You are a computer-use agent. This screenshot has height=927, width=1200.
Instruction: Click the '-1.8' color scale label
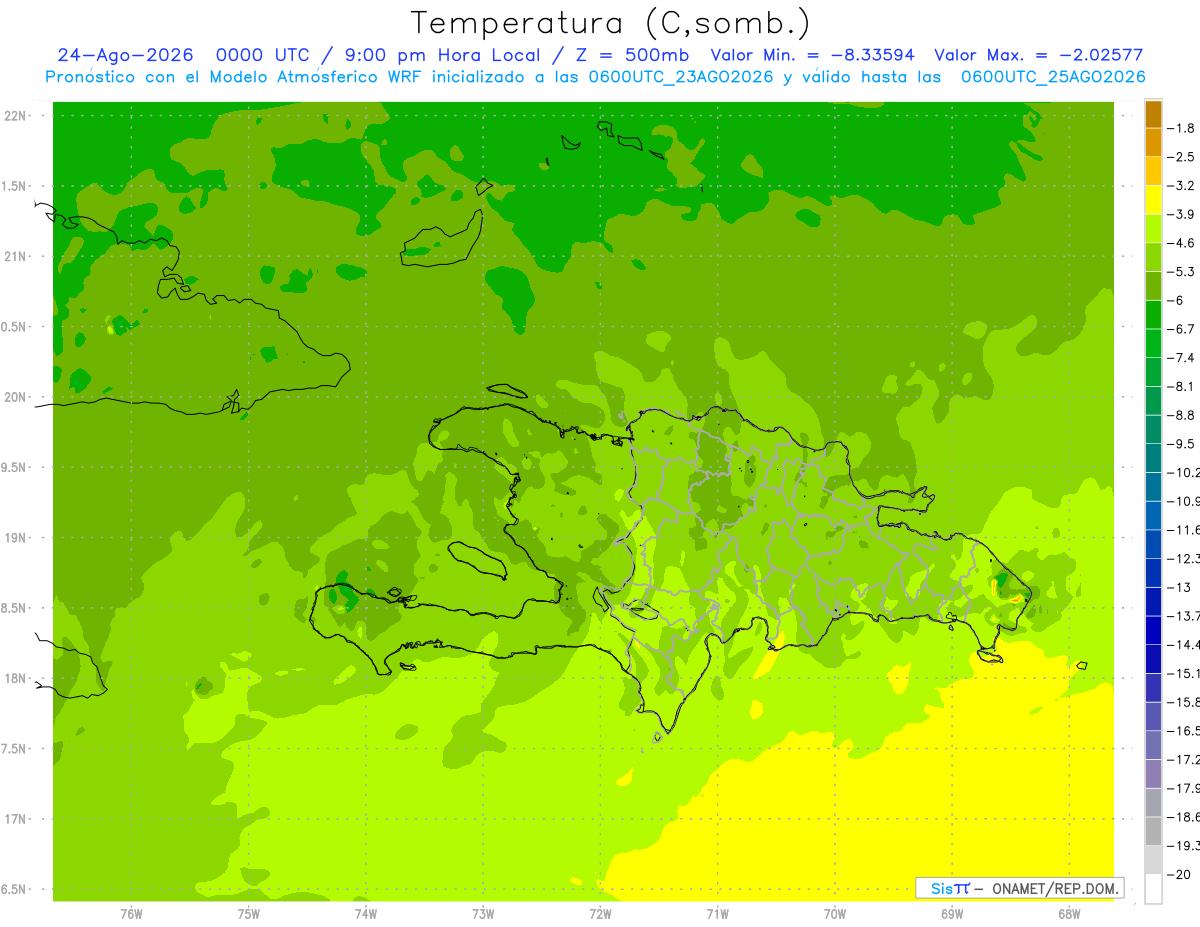1183,128
